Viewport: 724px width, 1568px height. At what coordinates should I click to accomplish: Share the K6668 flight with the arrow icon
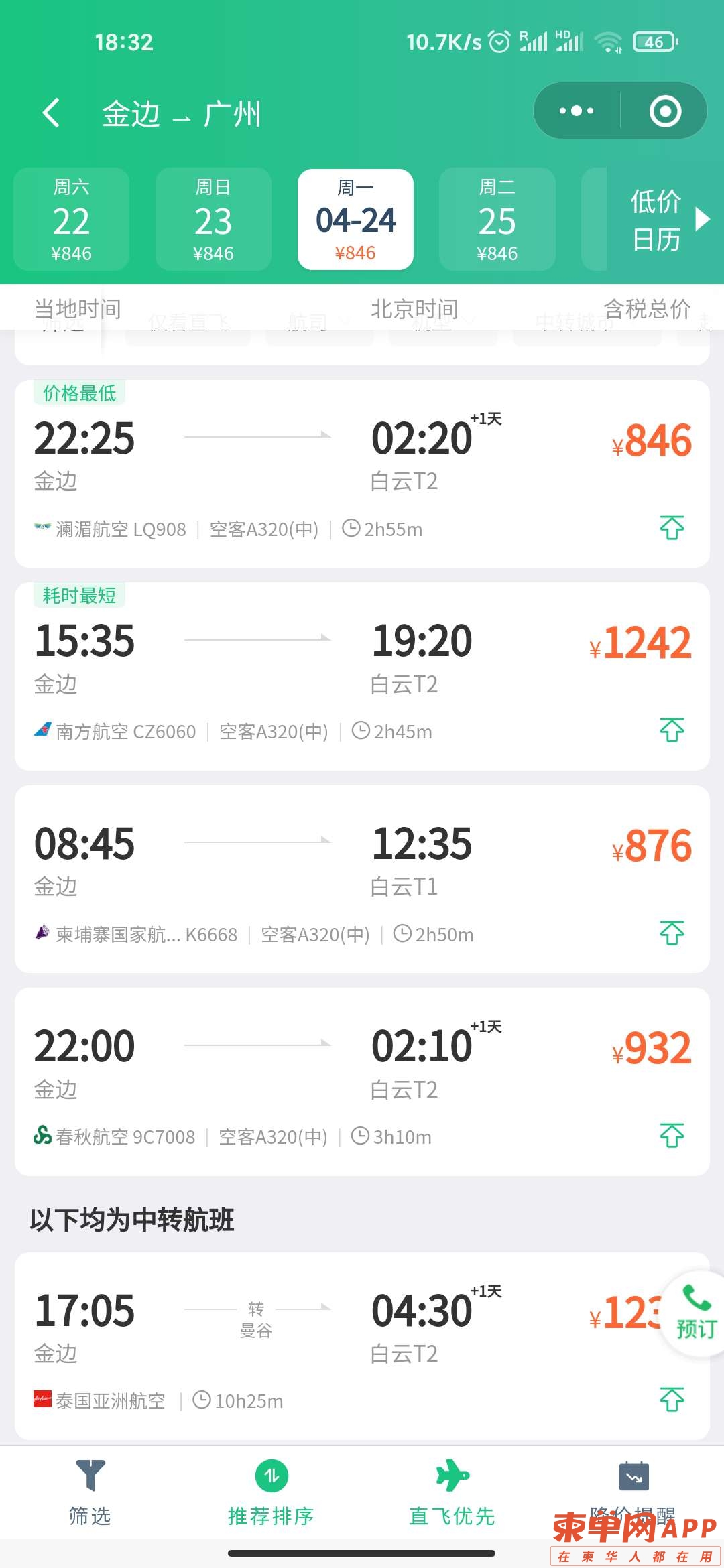coord(672,933)
